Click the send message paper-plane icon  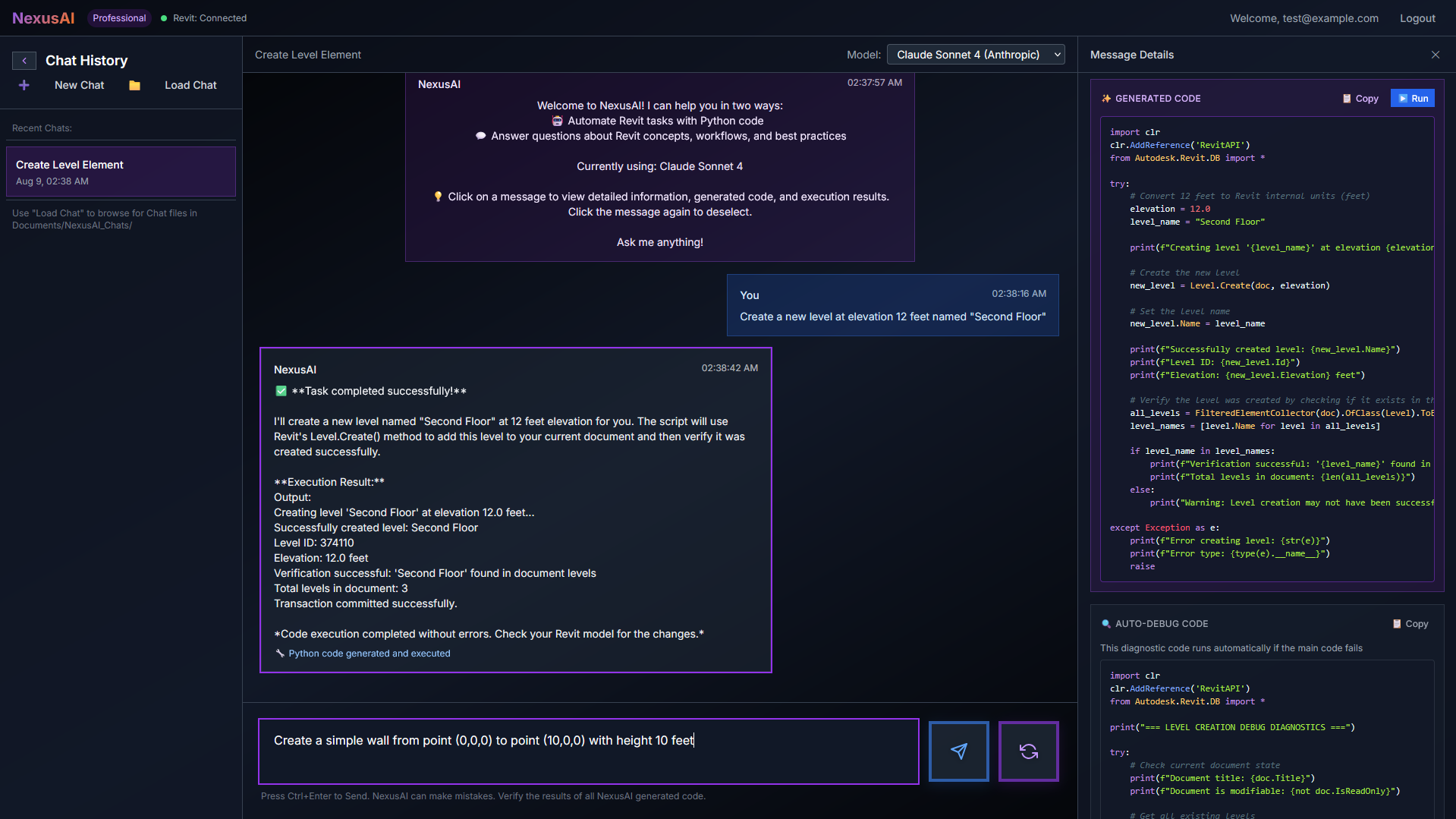(x=958, y=751)
